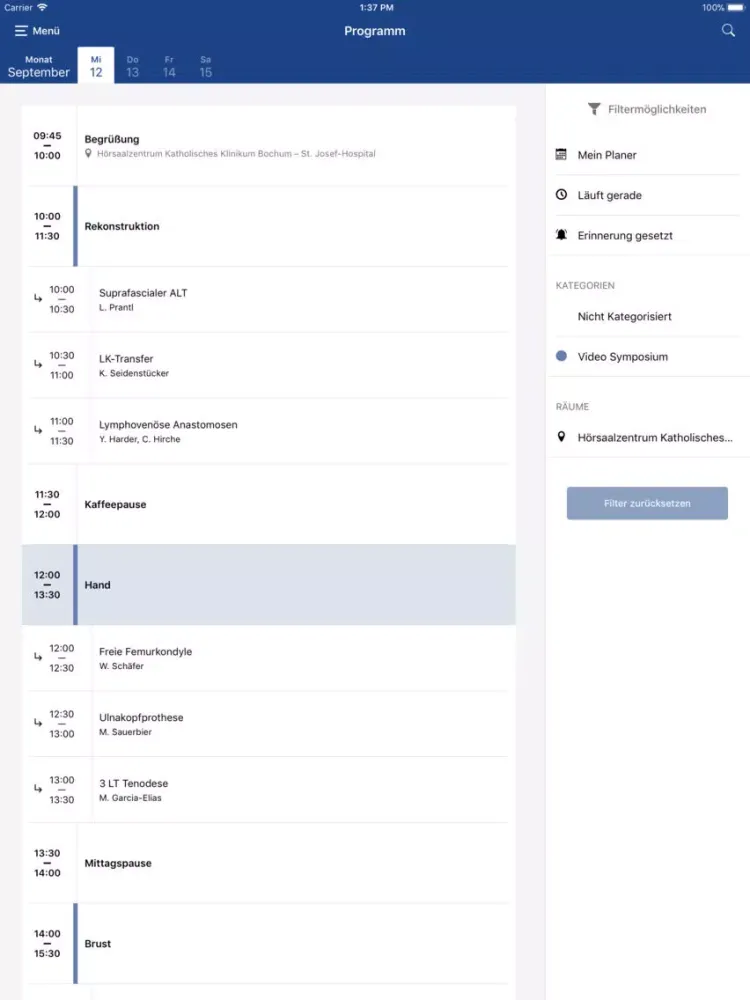Switch to the Fr 14 day tab

(169, 67)
